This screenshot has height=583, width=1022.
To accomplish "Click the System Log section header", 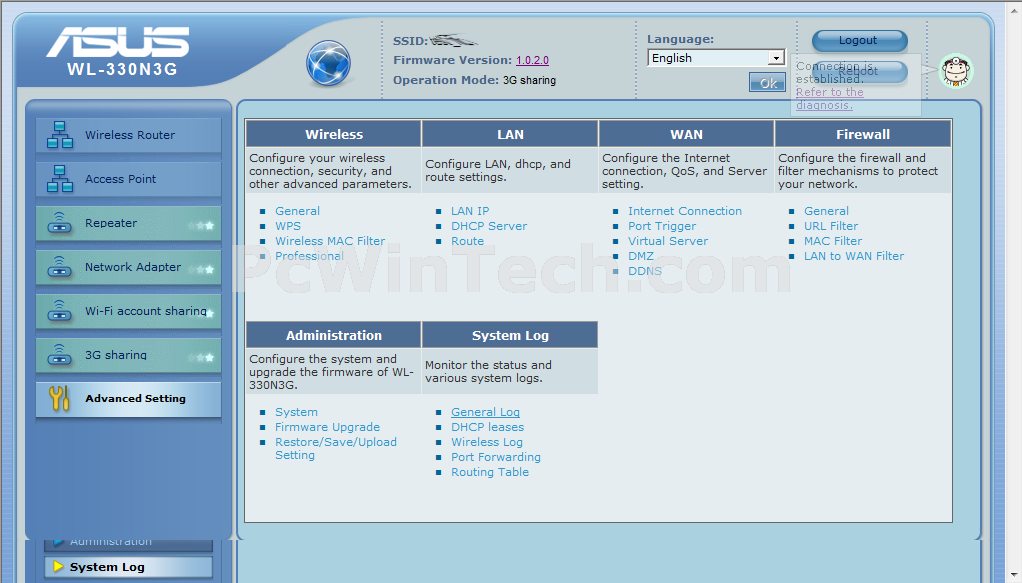I will coord(510,335).
